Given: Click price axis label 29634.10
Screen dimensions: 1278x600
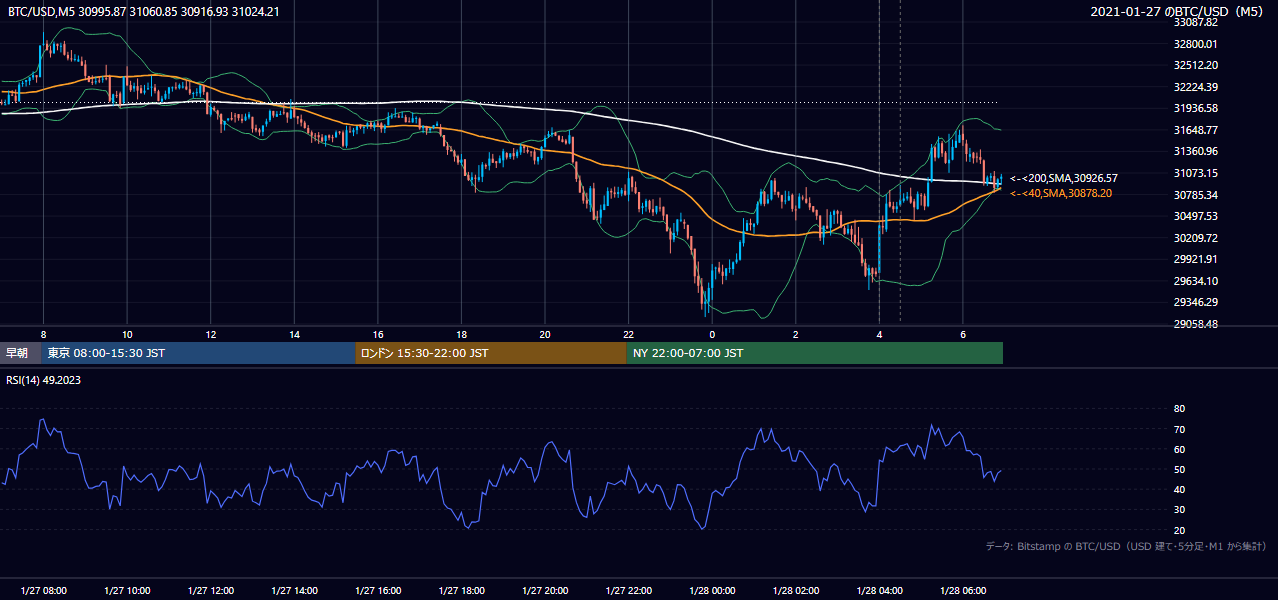Looking at the screenshot, I should coord(1196,281).
